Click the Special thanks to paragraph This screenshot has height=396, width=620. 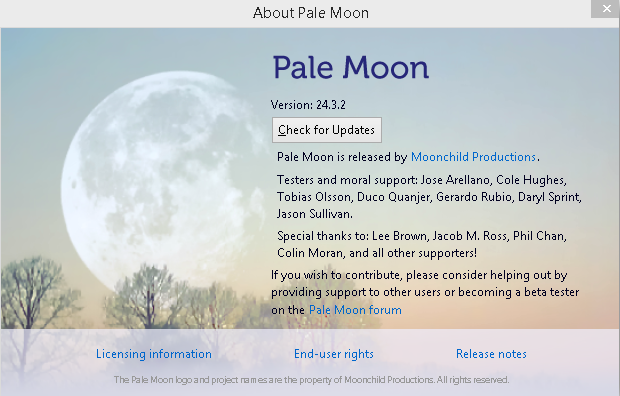422,244
